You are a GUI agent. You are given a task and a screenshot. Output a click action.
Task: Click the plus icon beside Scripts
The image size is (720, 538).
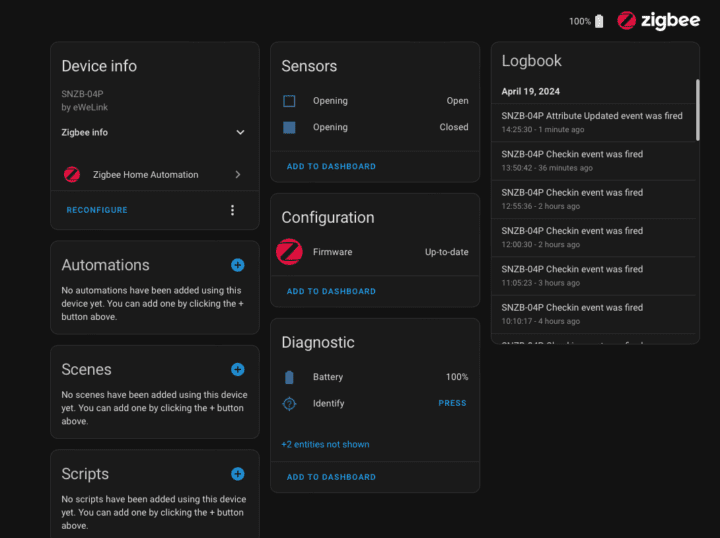(x=237, y=474)
